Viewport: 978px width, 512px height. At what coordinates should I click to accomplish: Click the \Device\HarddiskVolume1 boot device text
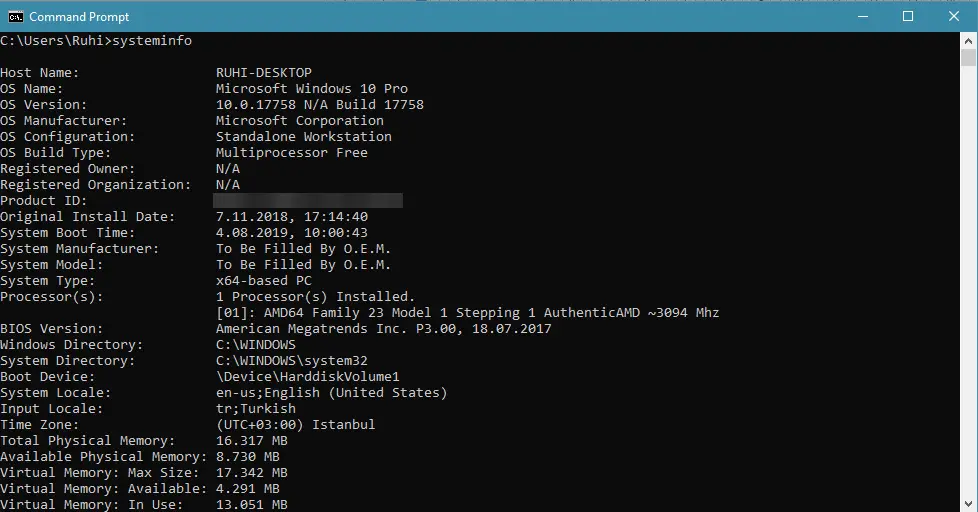[x=307, y=377]
